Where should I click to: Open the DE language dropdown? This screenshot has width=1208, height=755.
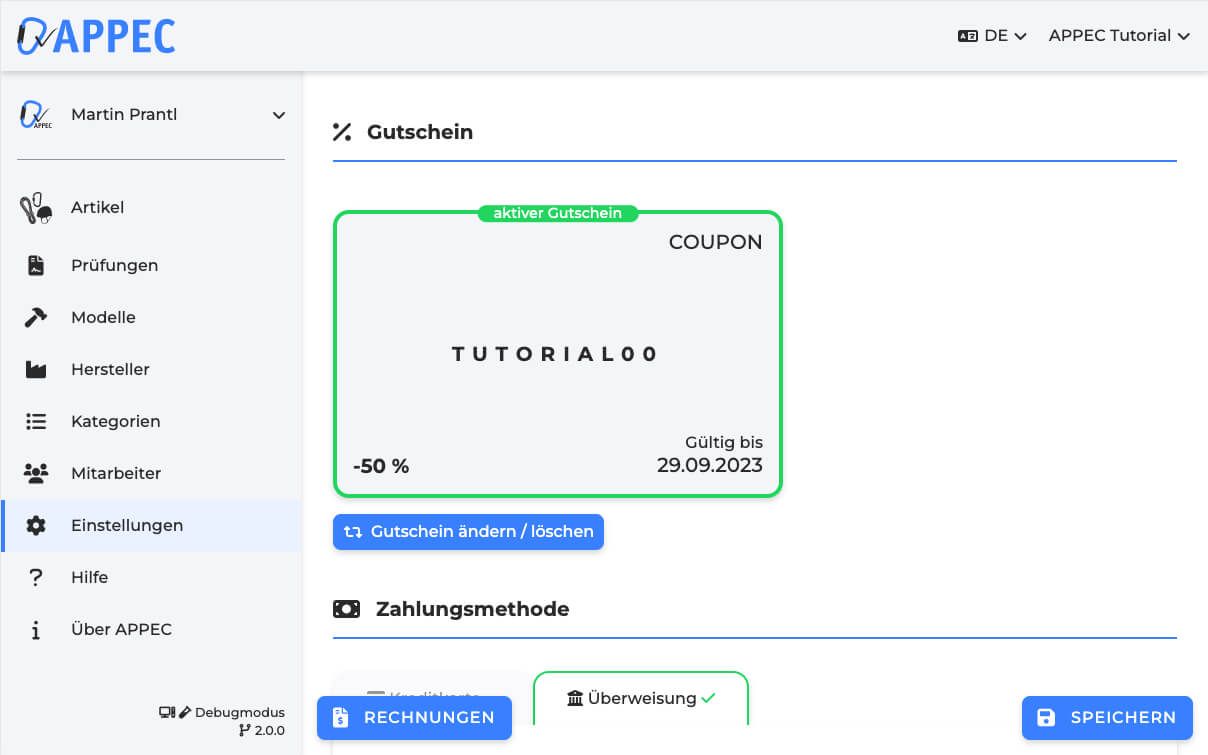[x=993, y=35]
